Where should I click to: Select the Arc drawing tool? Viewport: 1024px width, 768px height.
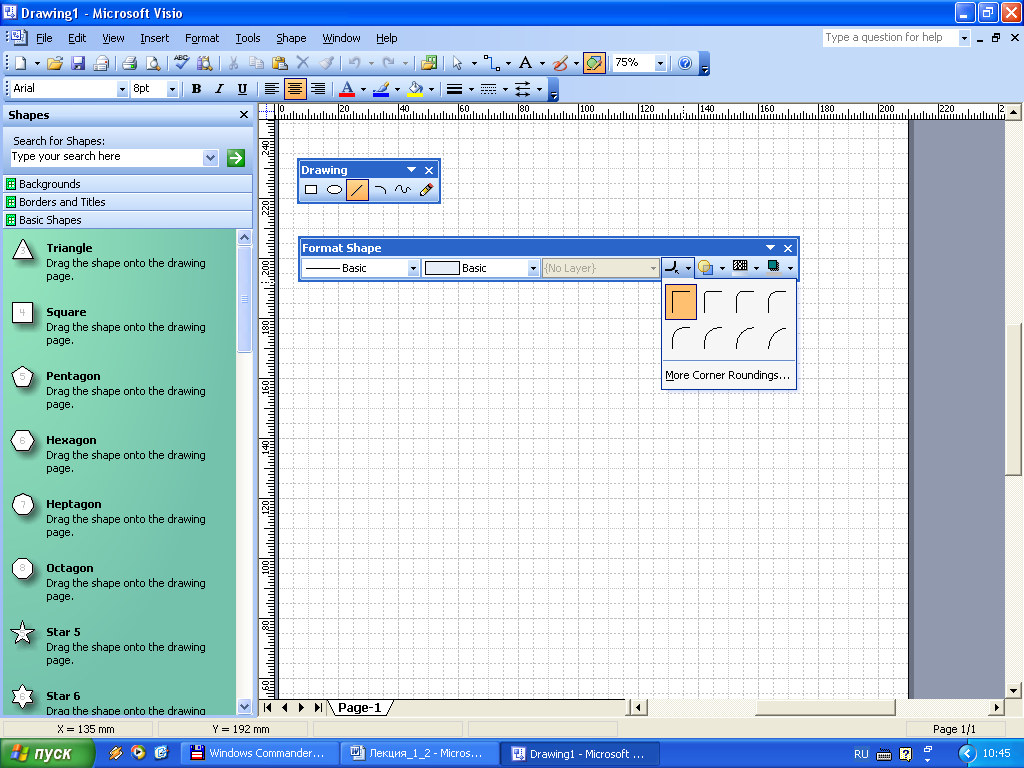tap(380, 190)
